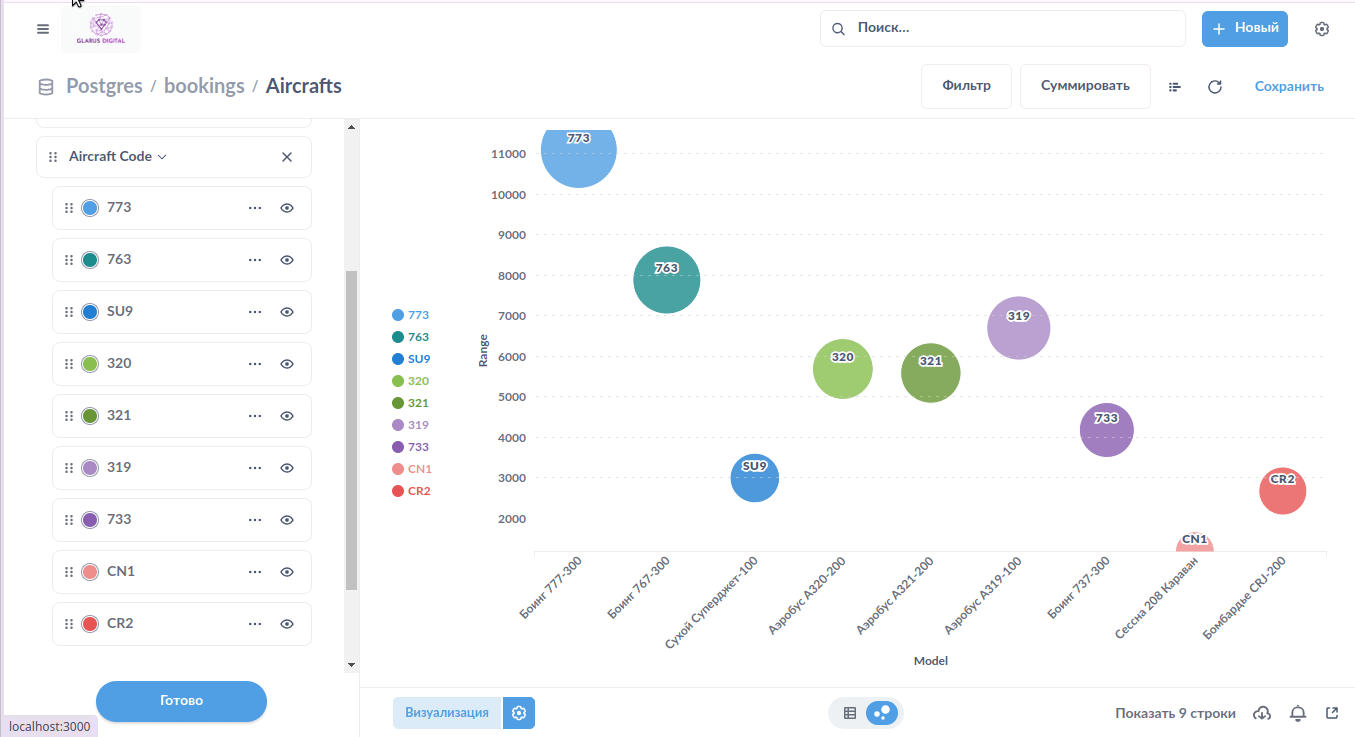The height and width of the screenshot is (737, 1355).
Task: Click the Суммировать button
Action: tap(1085, 86)
